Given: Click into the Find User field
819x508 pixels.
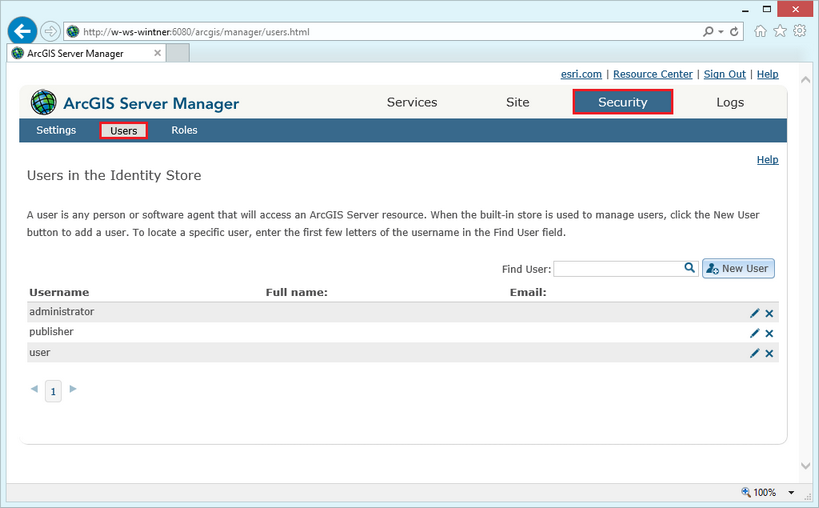Looking at the screenshot, I should [618, 269].
